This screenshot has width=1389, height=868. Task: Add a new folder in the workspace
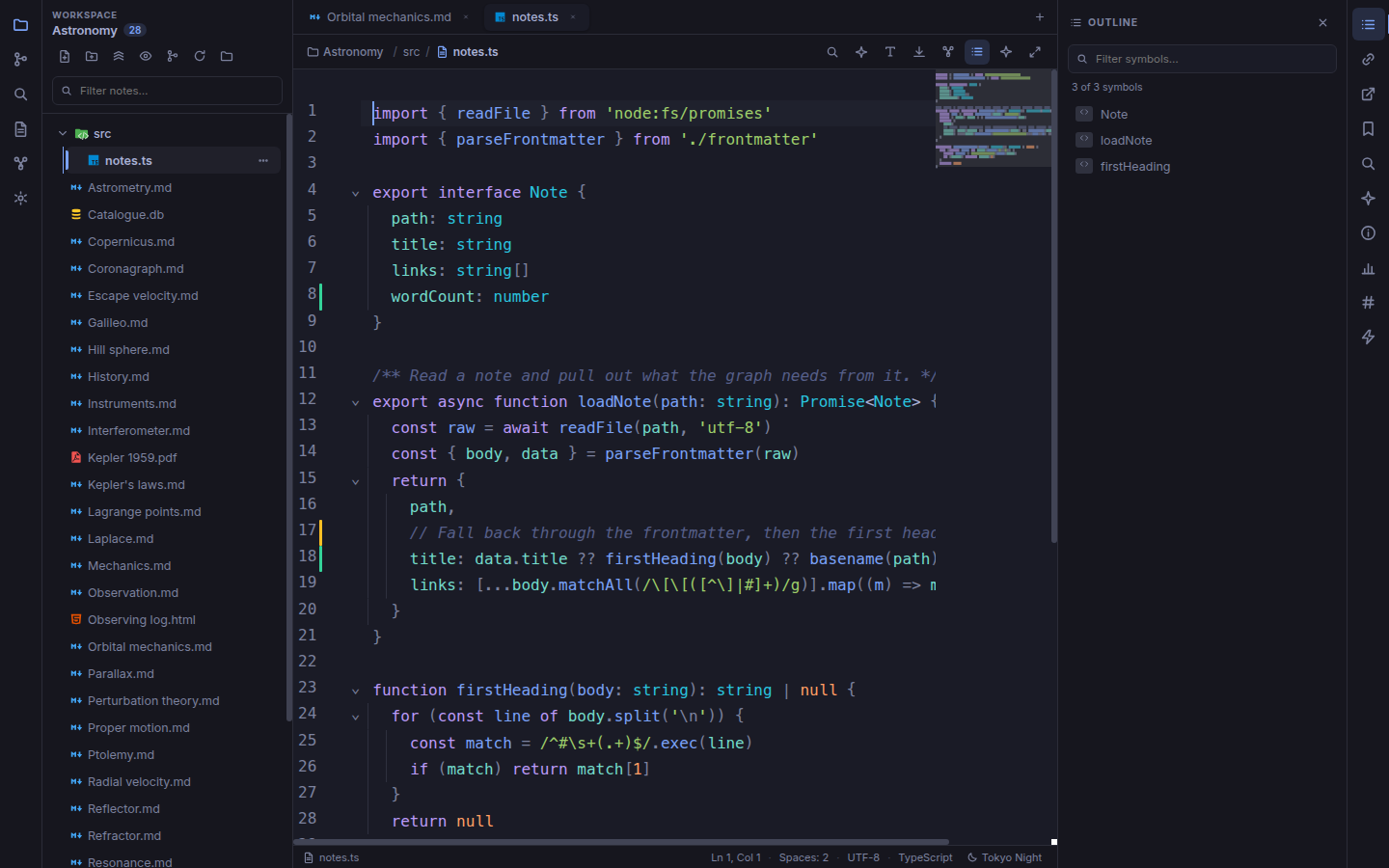tap(92, 56)
